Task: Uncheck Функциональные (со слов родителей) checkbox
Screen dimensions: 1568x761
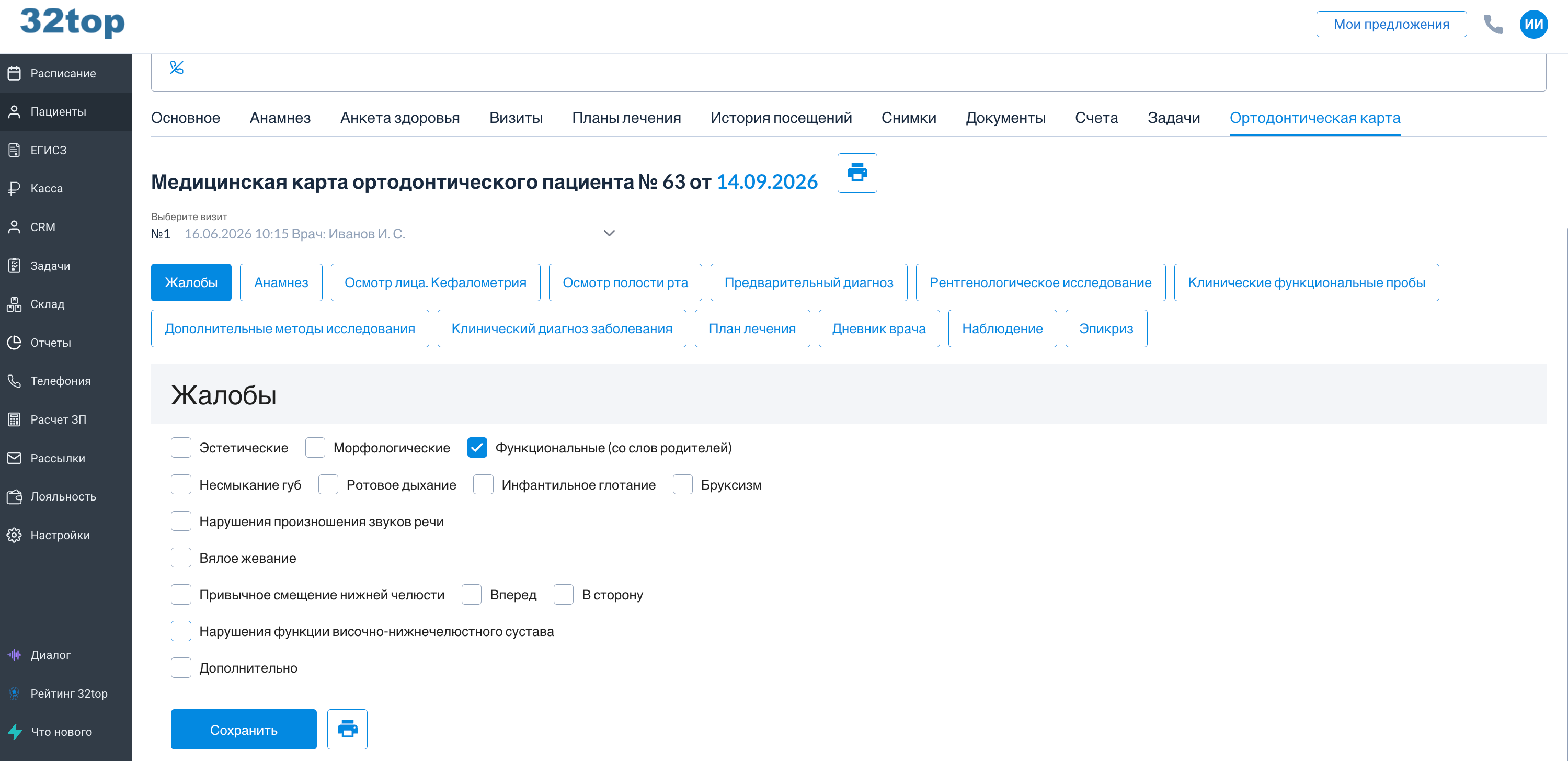Action: 477,448
